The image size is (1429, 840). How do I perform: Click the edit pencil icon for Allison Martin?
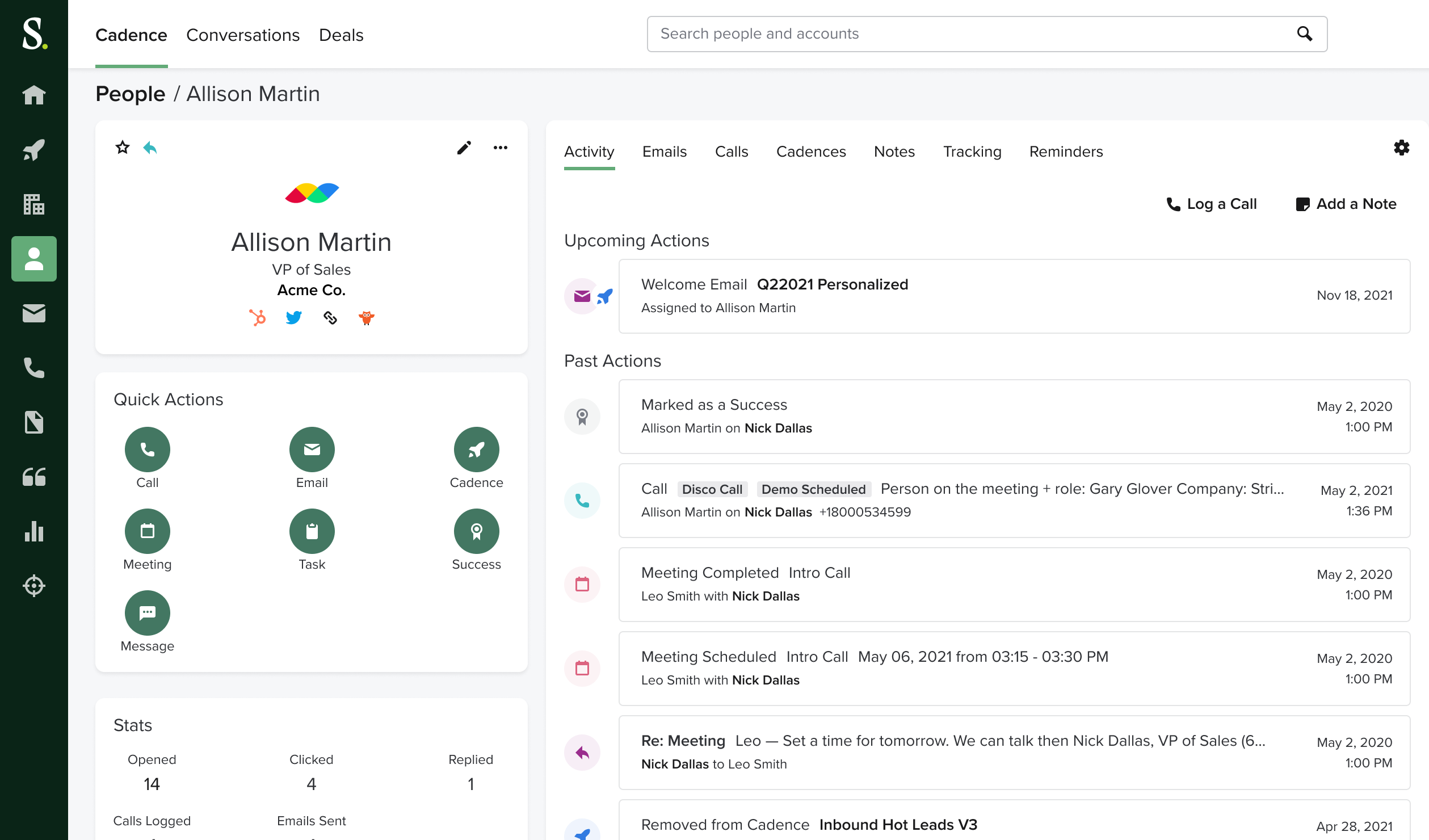coord(463,147)
